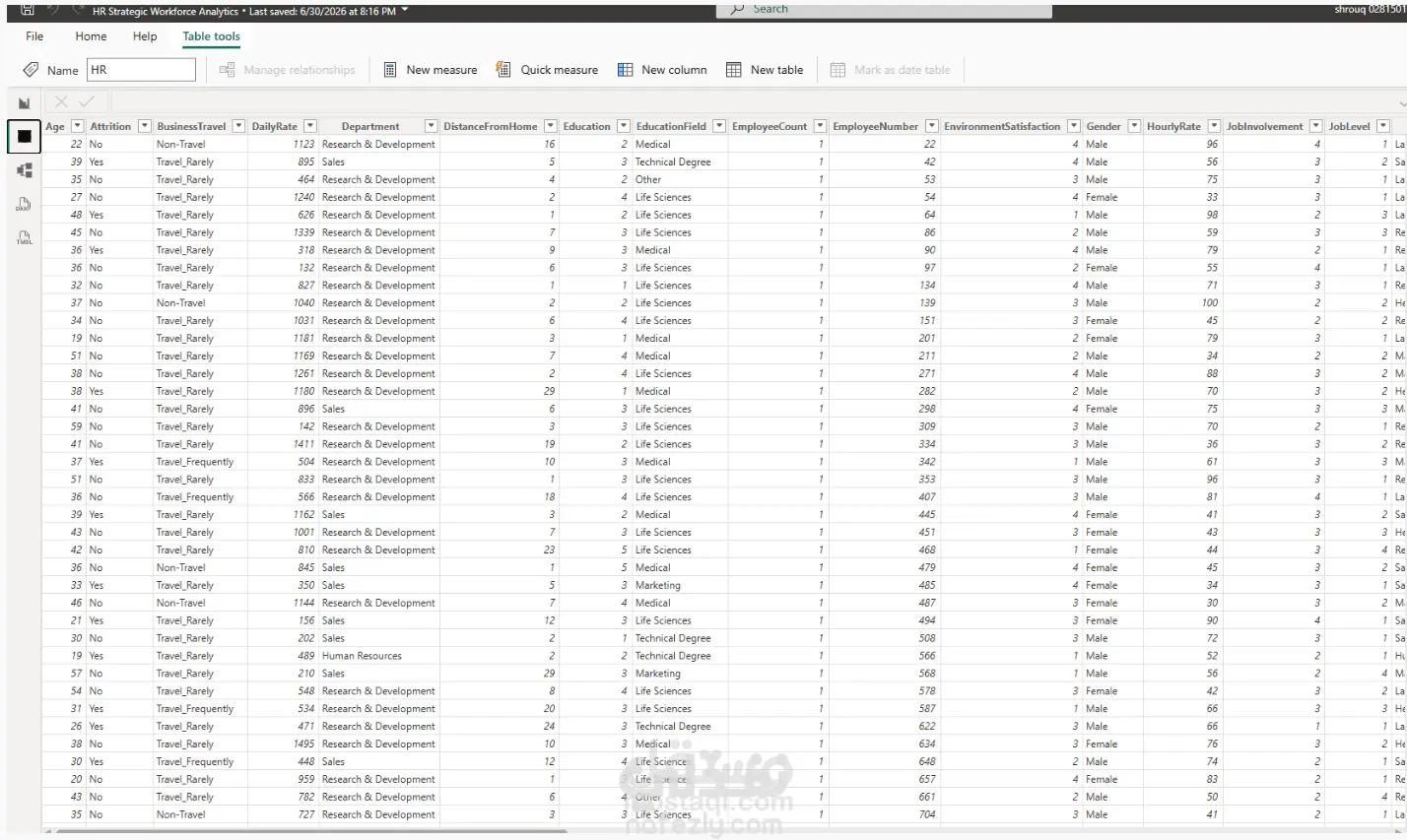Click the Redo arrow in title bar
This screenshot has height=840, width=1407.
(x=77, y=10)
